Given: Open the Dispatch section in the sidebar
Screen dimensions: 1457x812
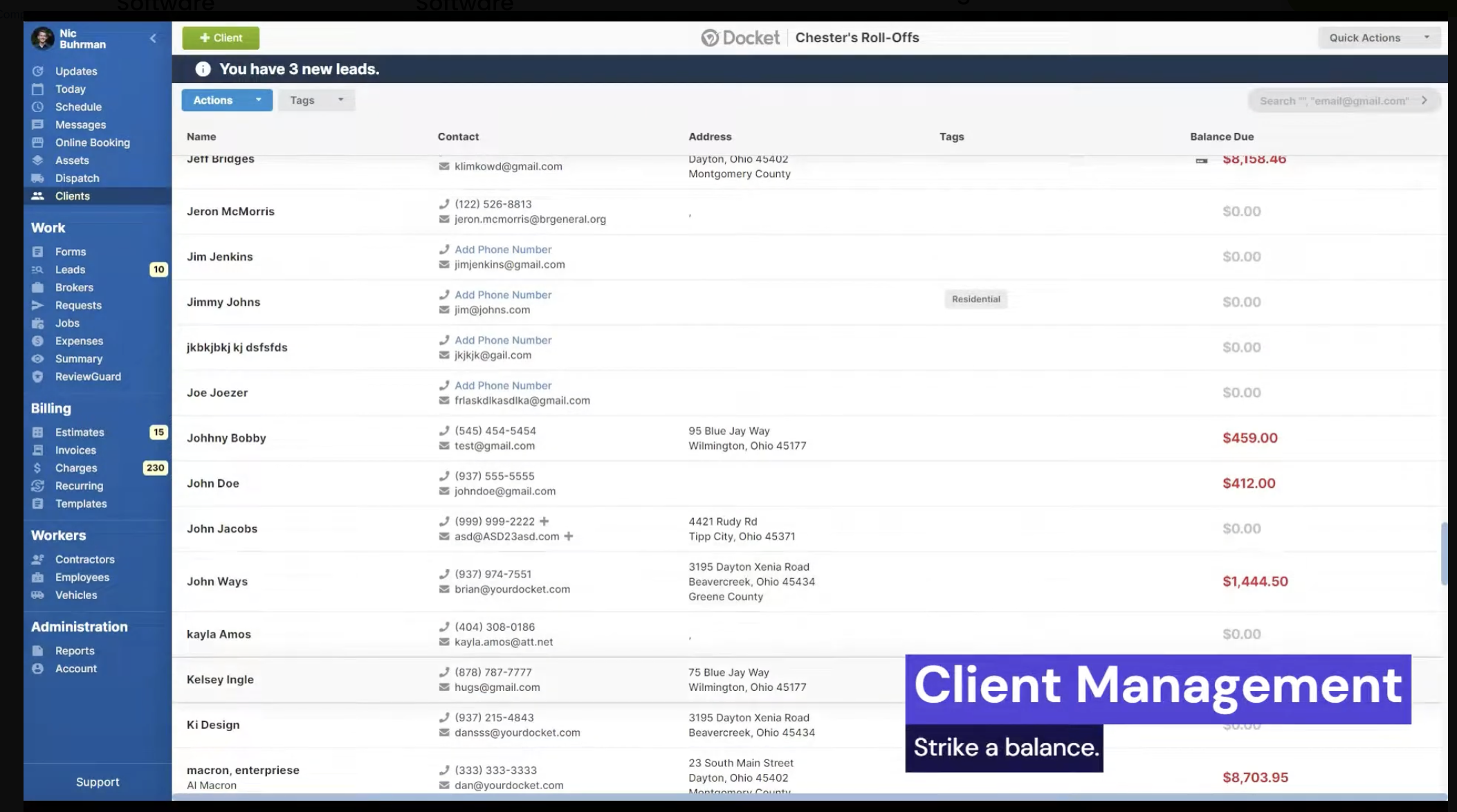Looking at the screenshot, I should [77, 178].
